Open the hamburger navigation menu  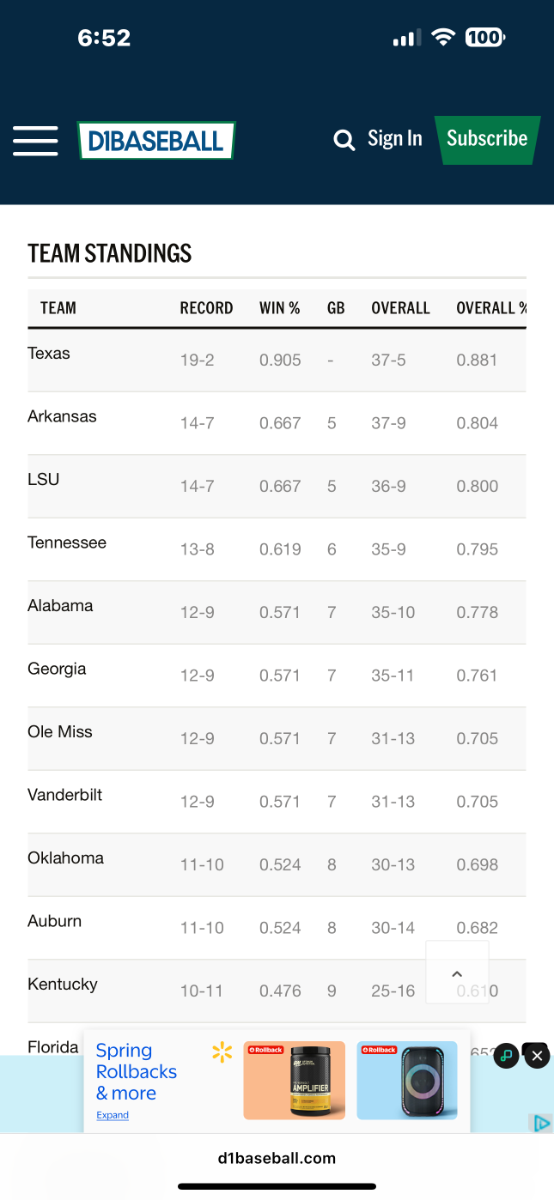35,140
